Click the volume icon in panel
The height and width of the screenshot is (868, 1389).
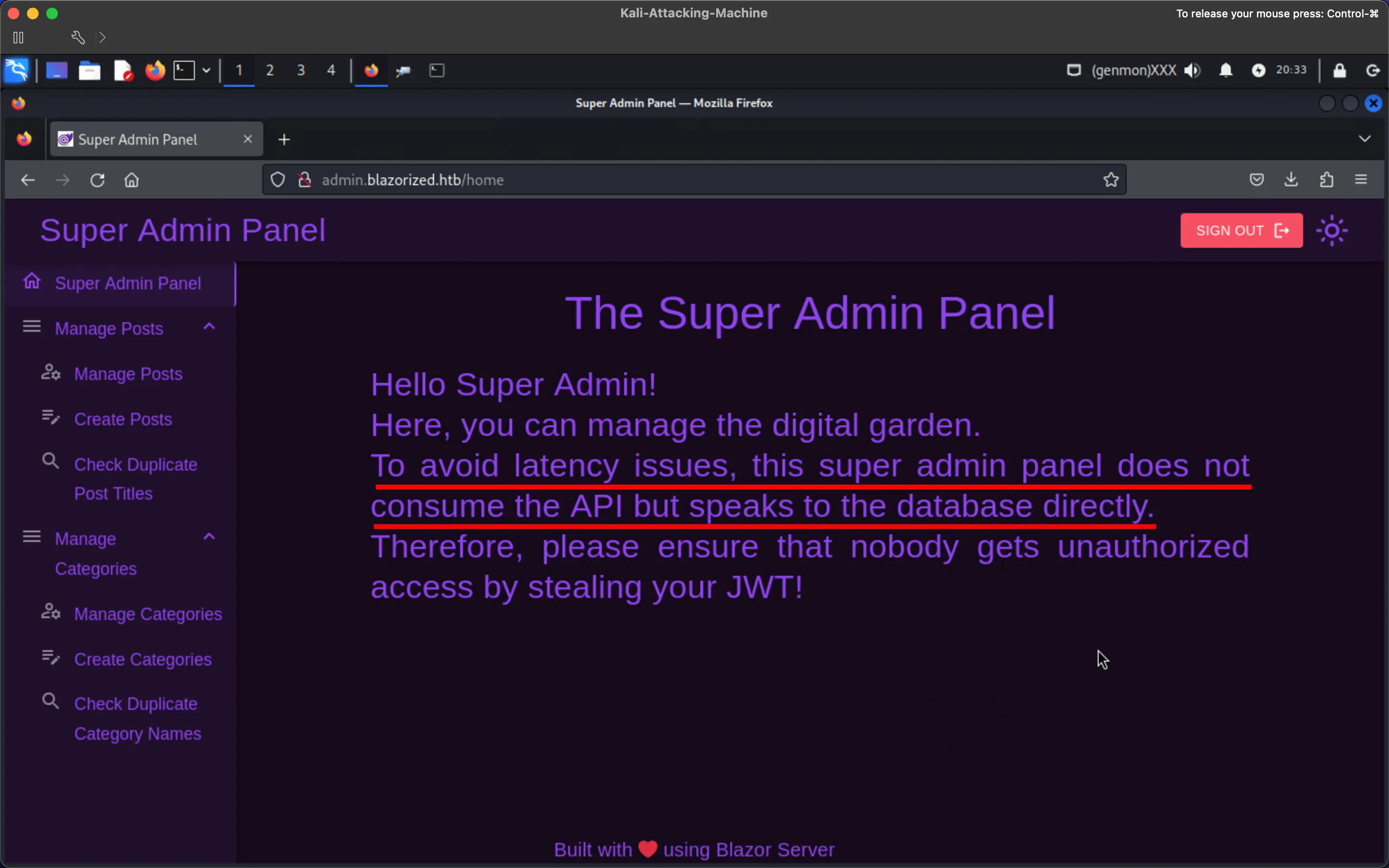(1192, 70)
